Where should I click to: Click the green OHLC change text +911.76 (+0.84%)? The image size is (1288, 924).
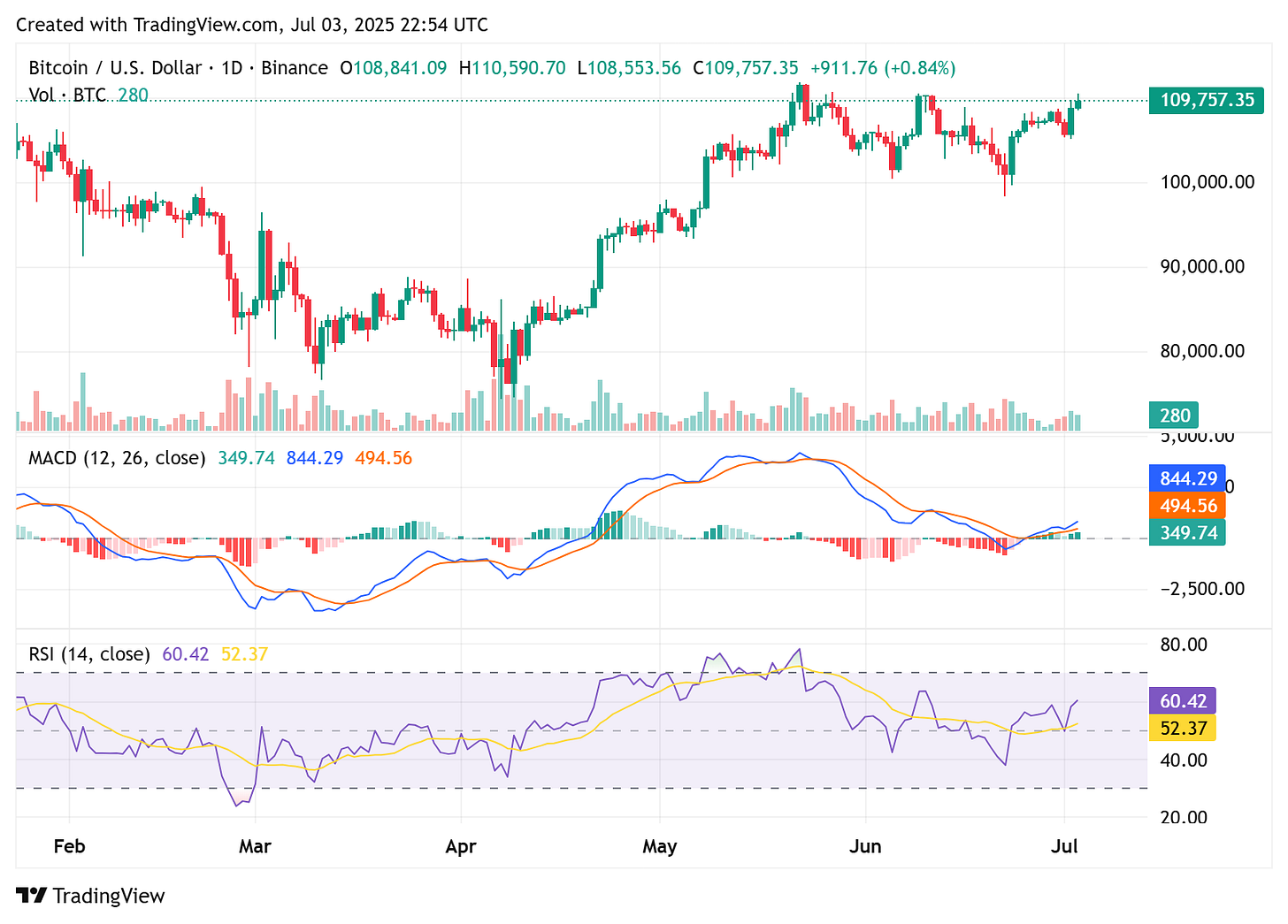884,67
